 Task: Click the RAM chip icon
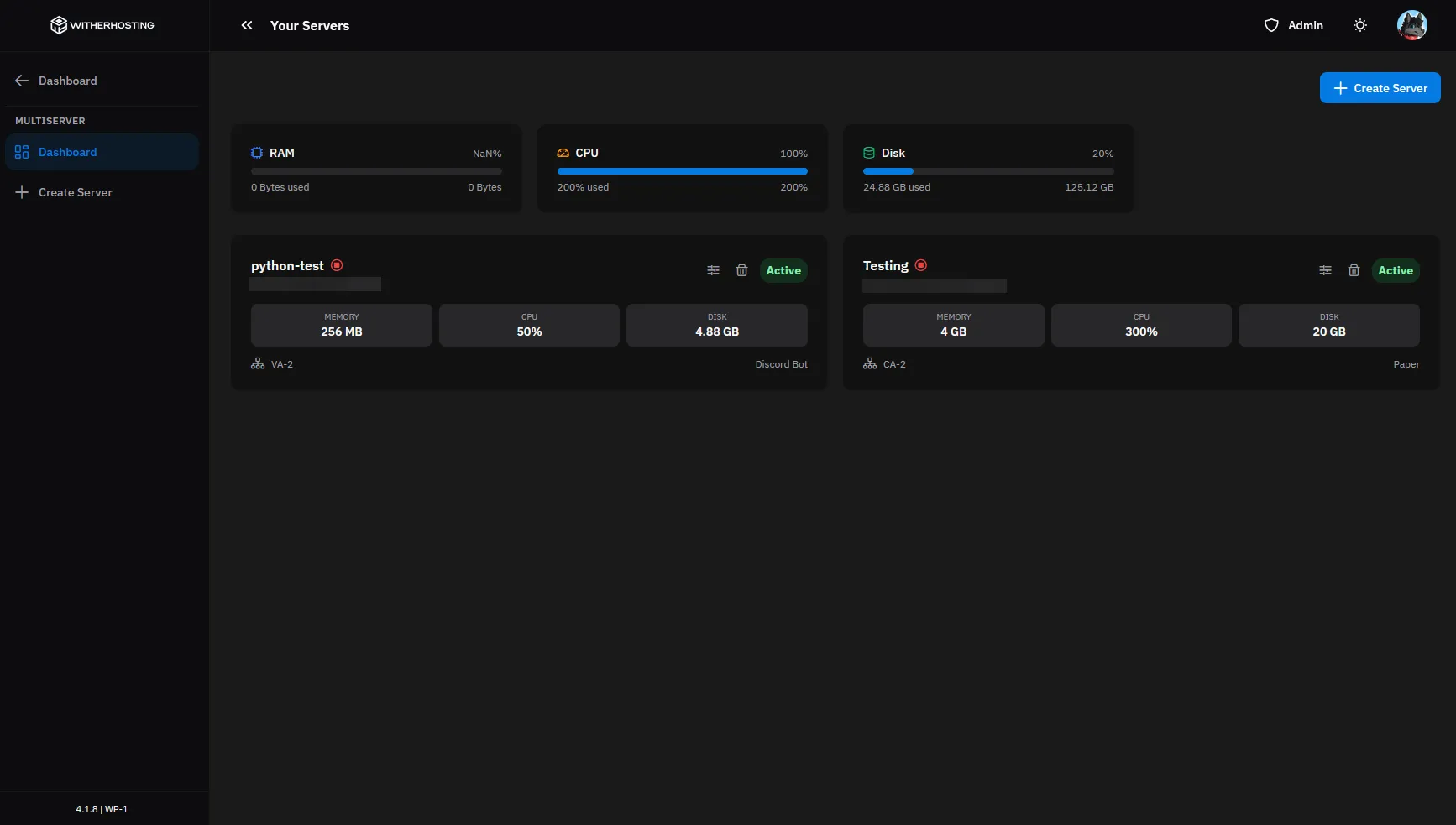[x=257, y=153]
